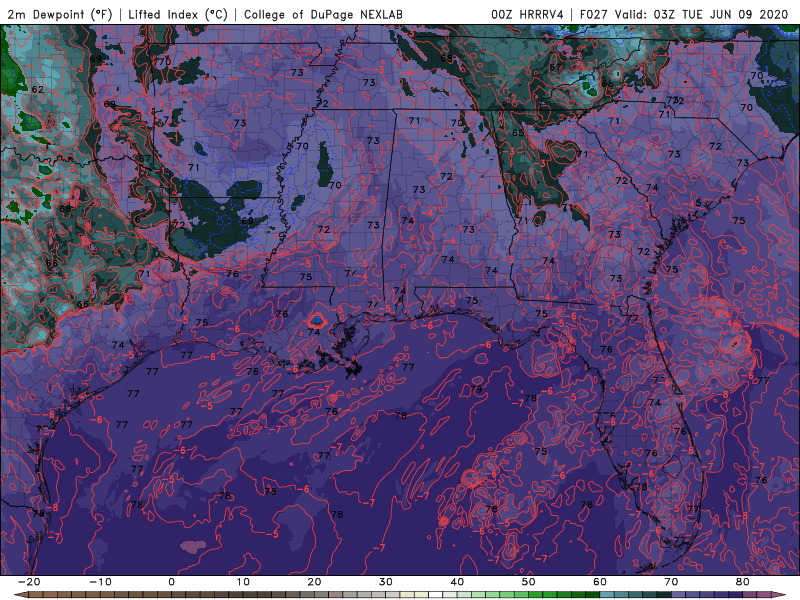Select the 10 label on the color scale
Screen dimensions: 800x600
pos(243,582)
